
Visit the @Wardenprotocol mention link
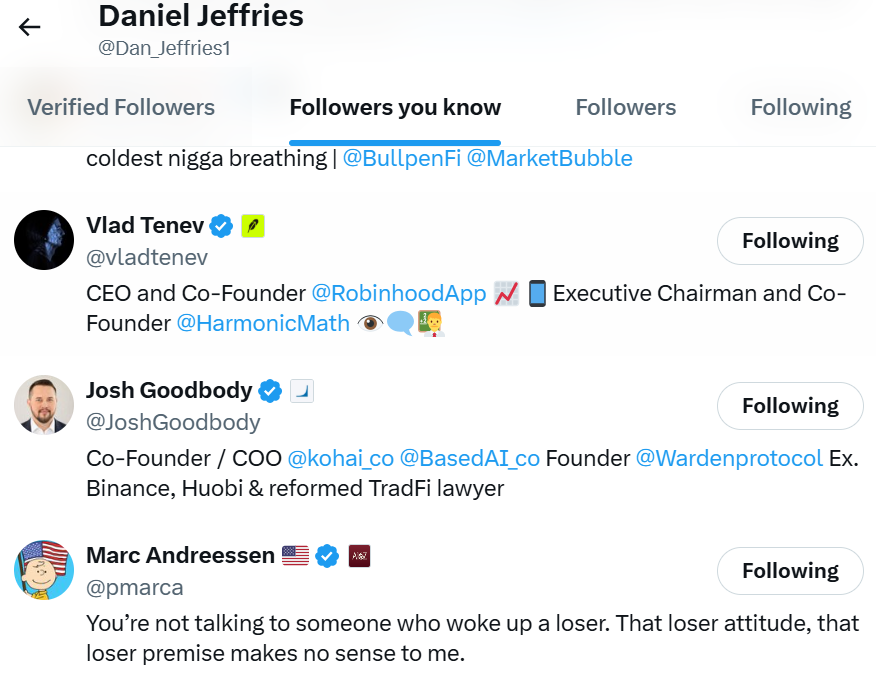(x=729, y=459)
